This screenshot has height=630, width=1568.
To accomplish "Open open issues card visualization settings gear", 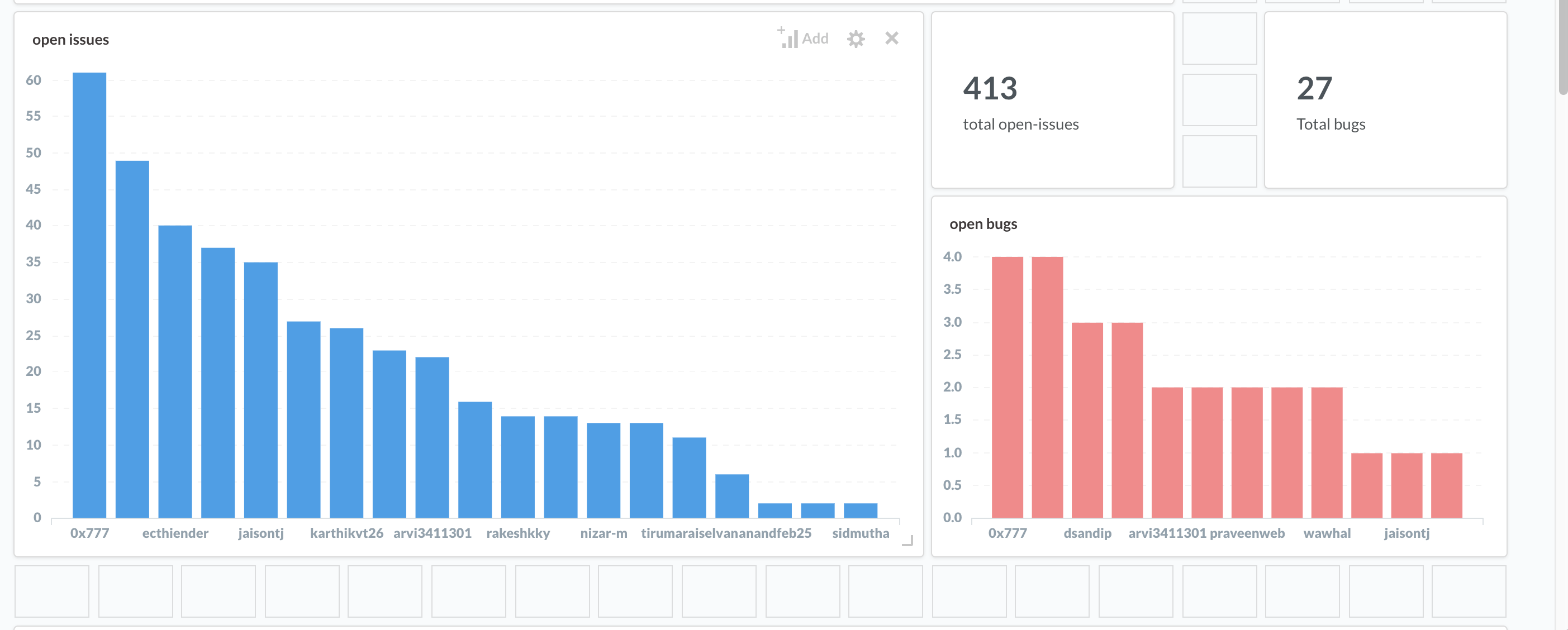I will (856, 39).
